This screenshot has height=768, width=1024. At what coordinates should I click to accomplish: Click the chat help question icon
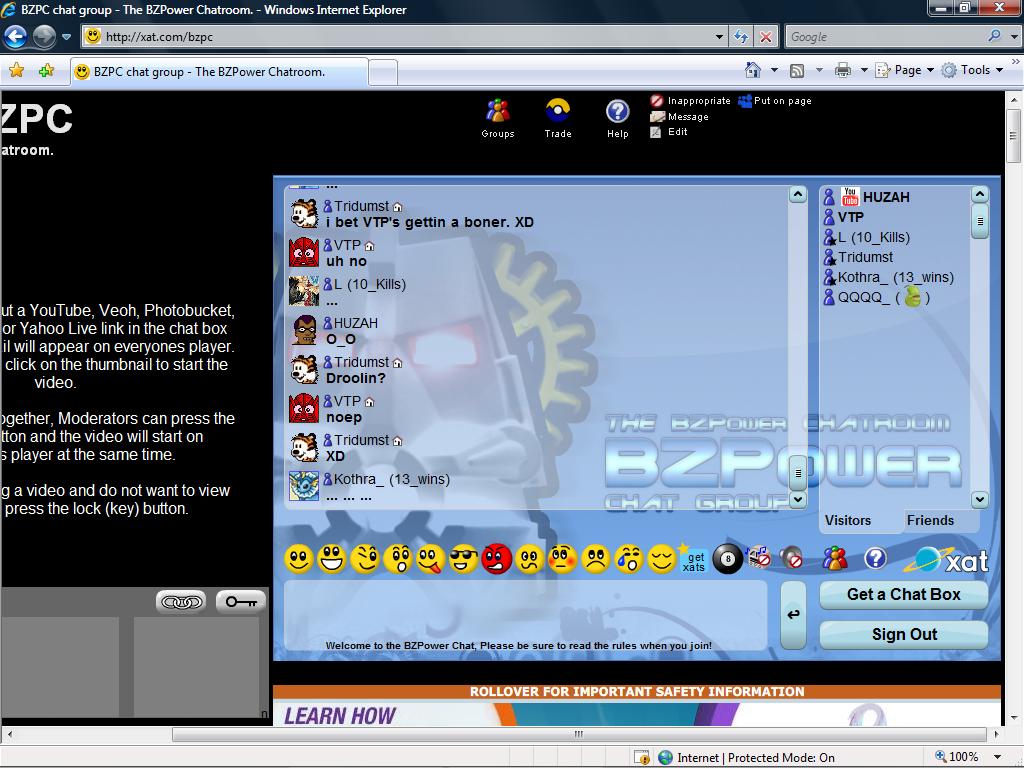pyautogui.click(x=875, y=558)
